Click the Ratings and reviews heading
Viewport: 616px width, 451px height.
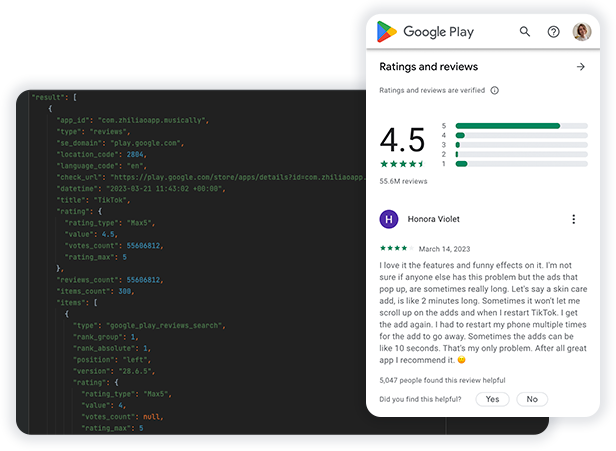pos(429,67)
